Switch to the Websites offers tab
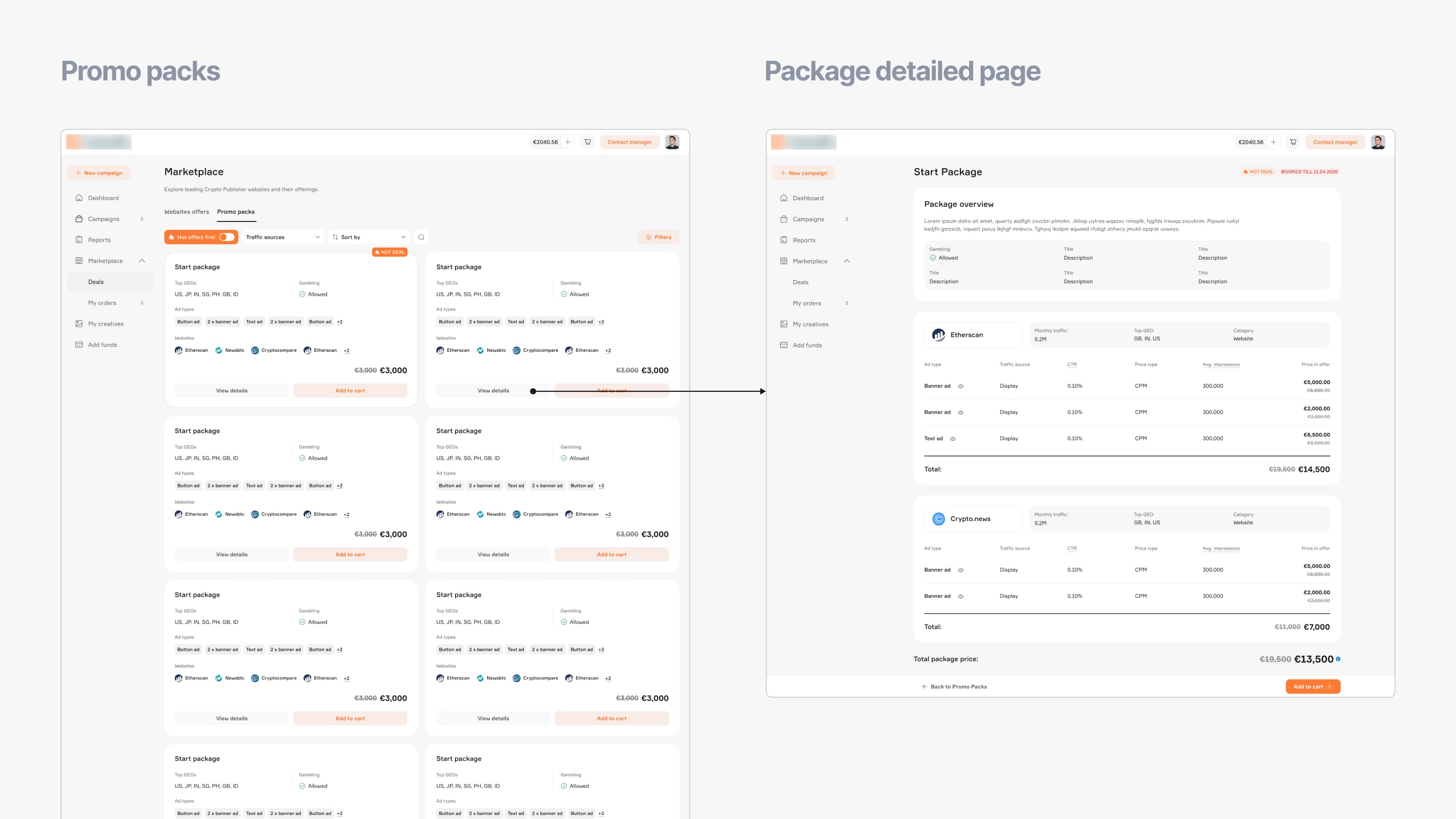Image resolution: width=1456 pixels, height=819 pixels. (x=187, y=212)
